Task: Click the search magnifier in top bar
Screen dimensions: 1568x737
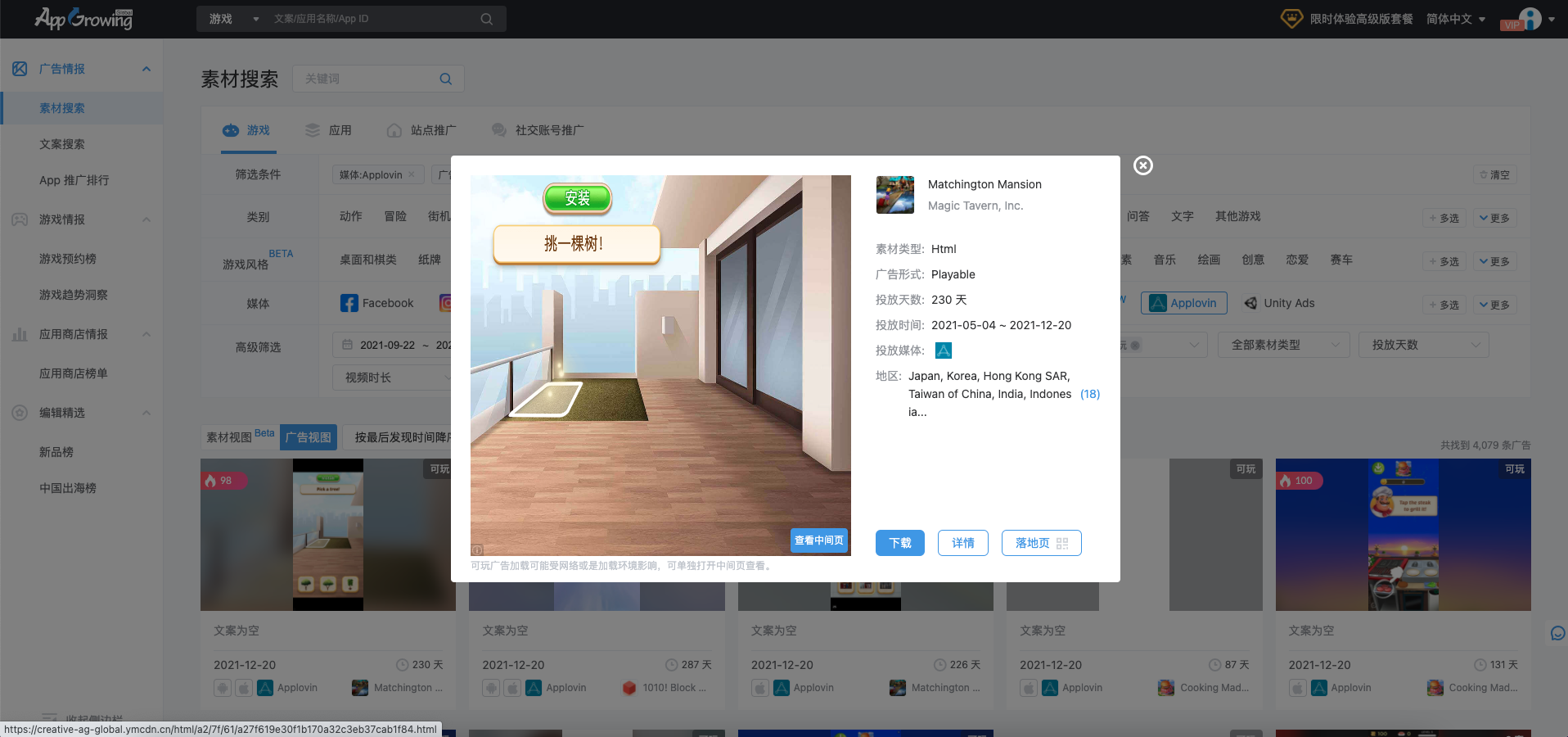Action: click(x=487, y=19)
